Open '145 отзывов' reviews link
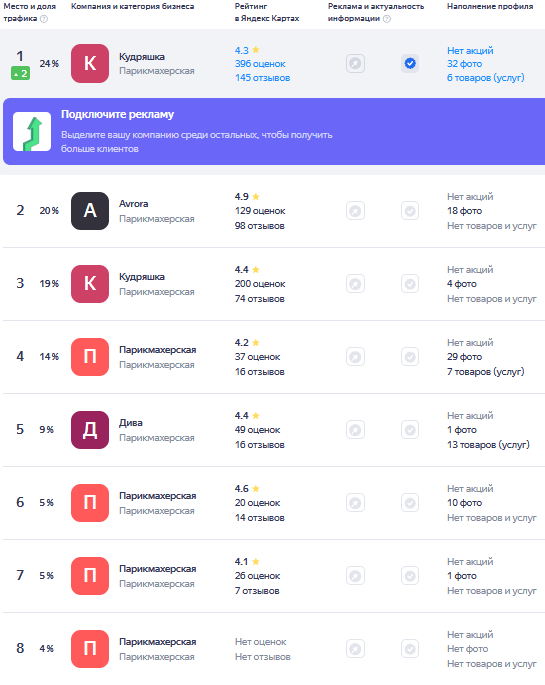 pos(262,78)
